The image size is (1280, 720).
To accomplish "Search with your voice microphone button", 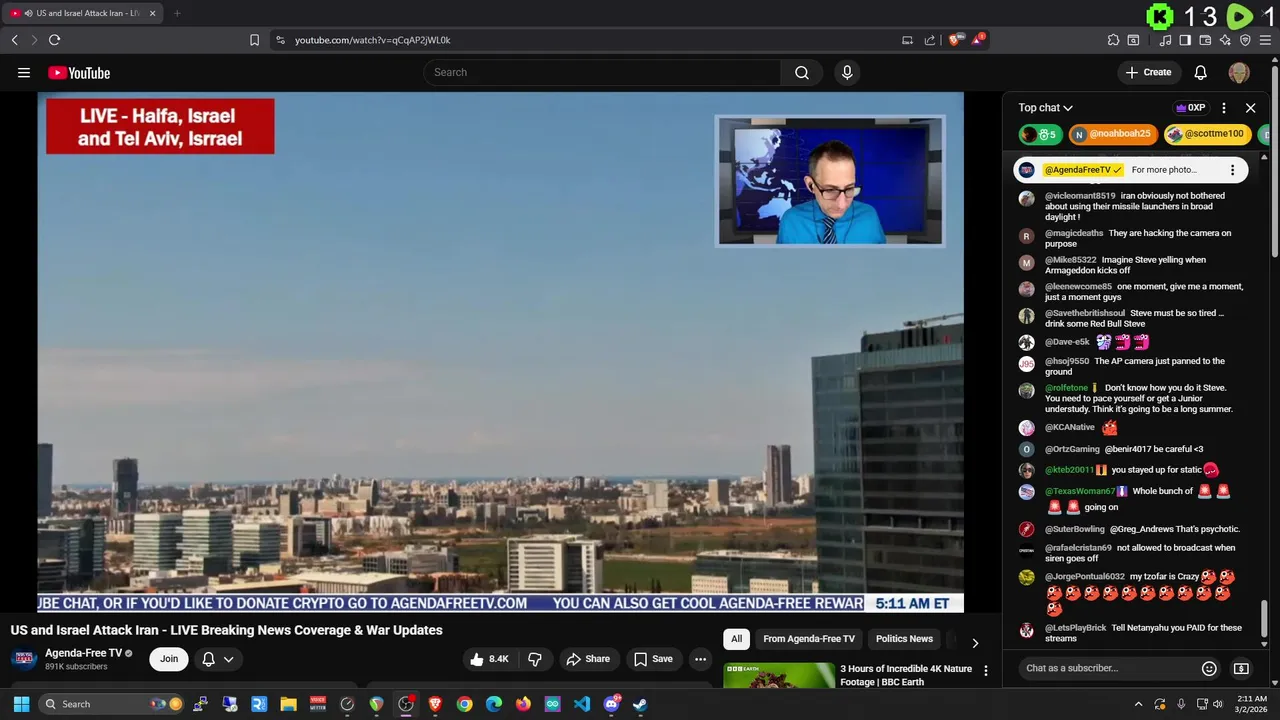I will pos(847,72).
